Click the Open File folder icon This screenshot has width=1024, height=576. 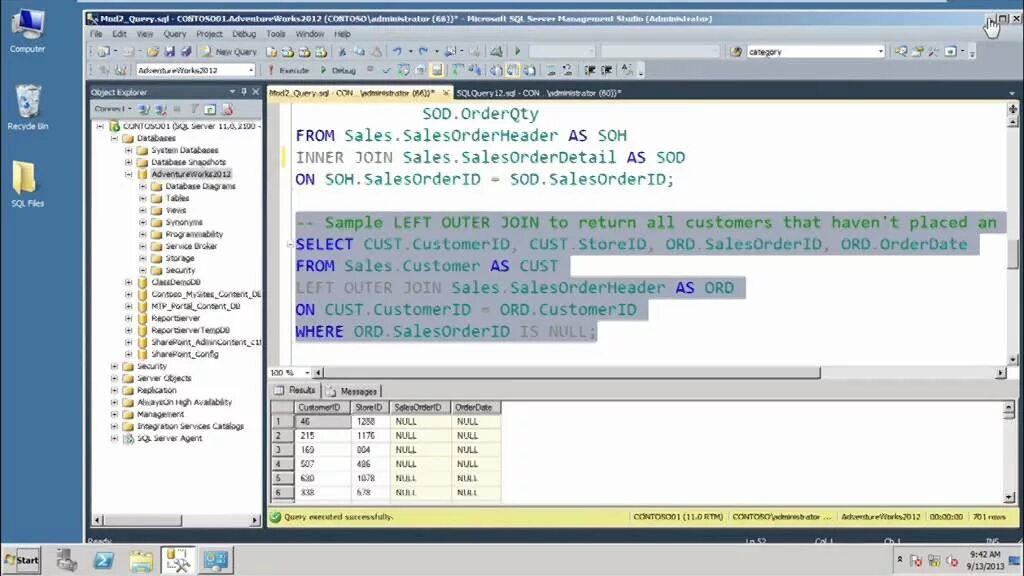coord(153,52)
